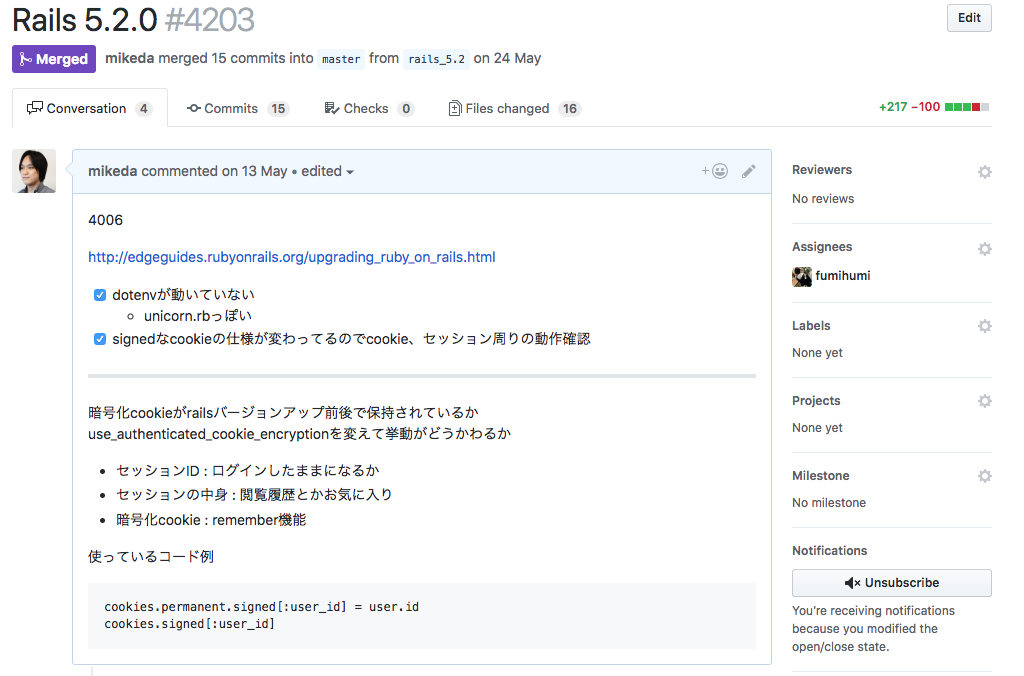Open mikeda profile from merge header
Viewport: 1024px width, 676px height.
coord(129,58)
